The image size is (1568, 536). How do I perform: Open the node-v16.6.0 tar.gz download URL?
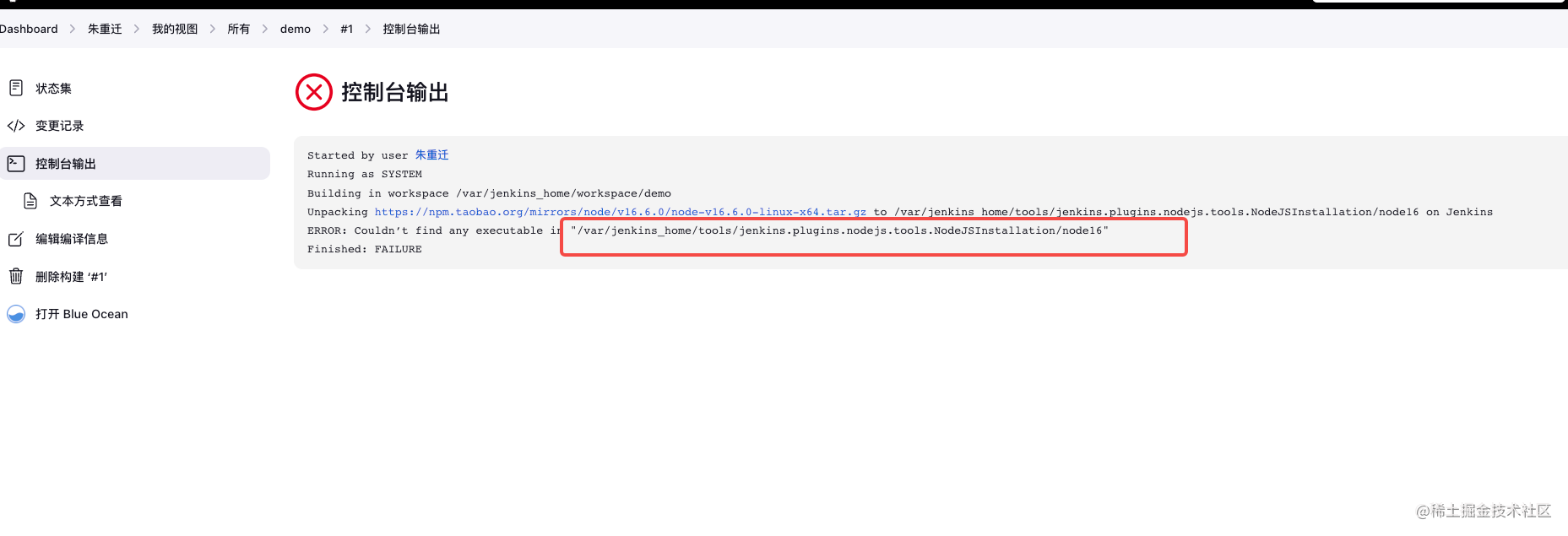pos(620,212)
